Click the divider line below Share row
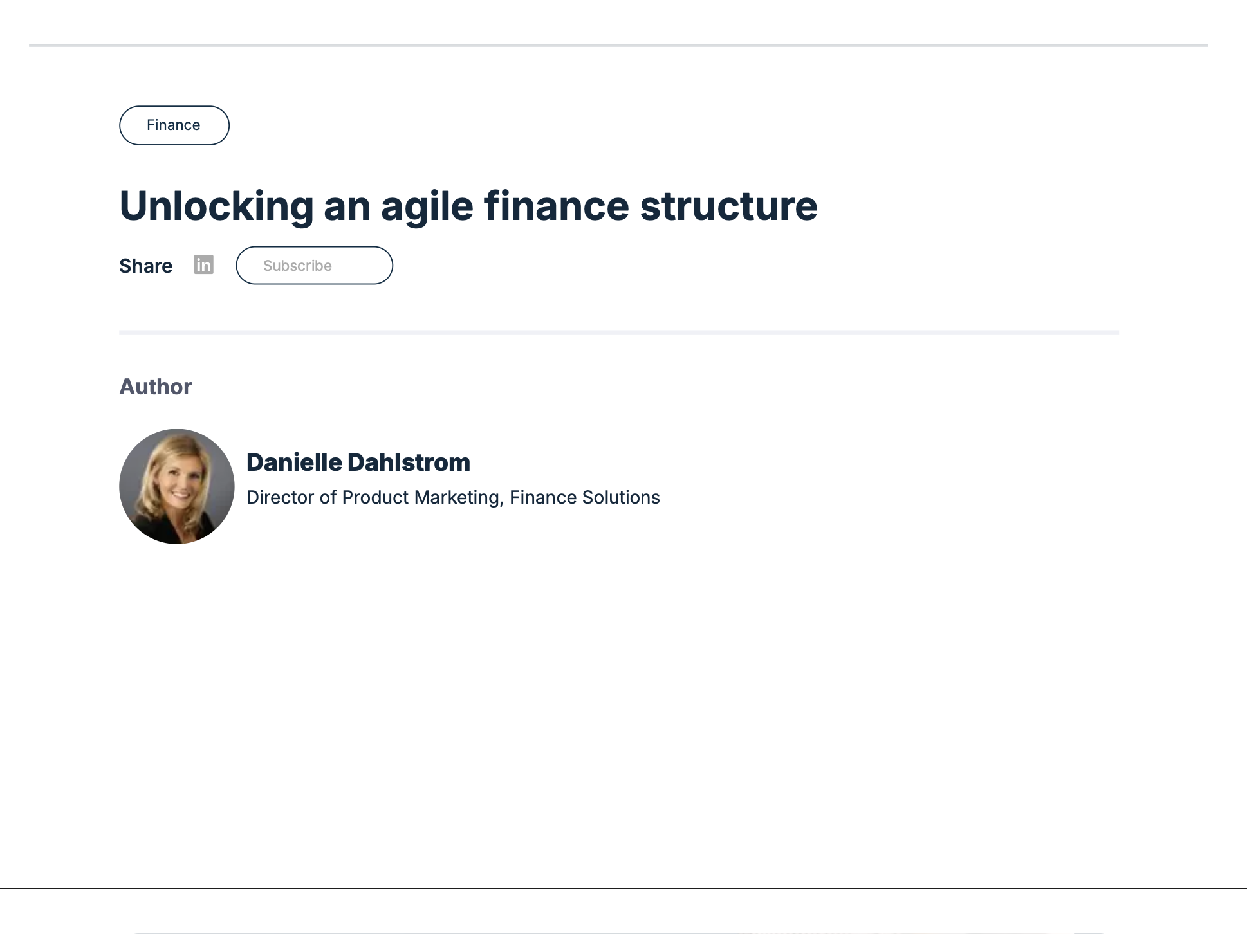 tap(618, 333)
